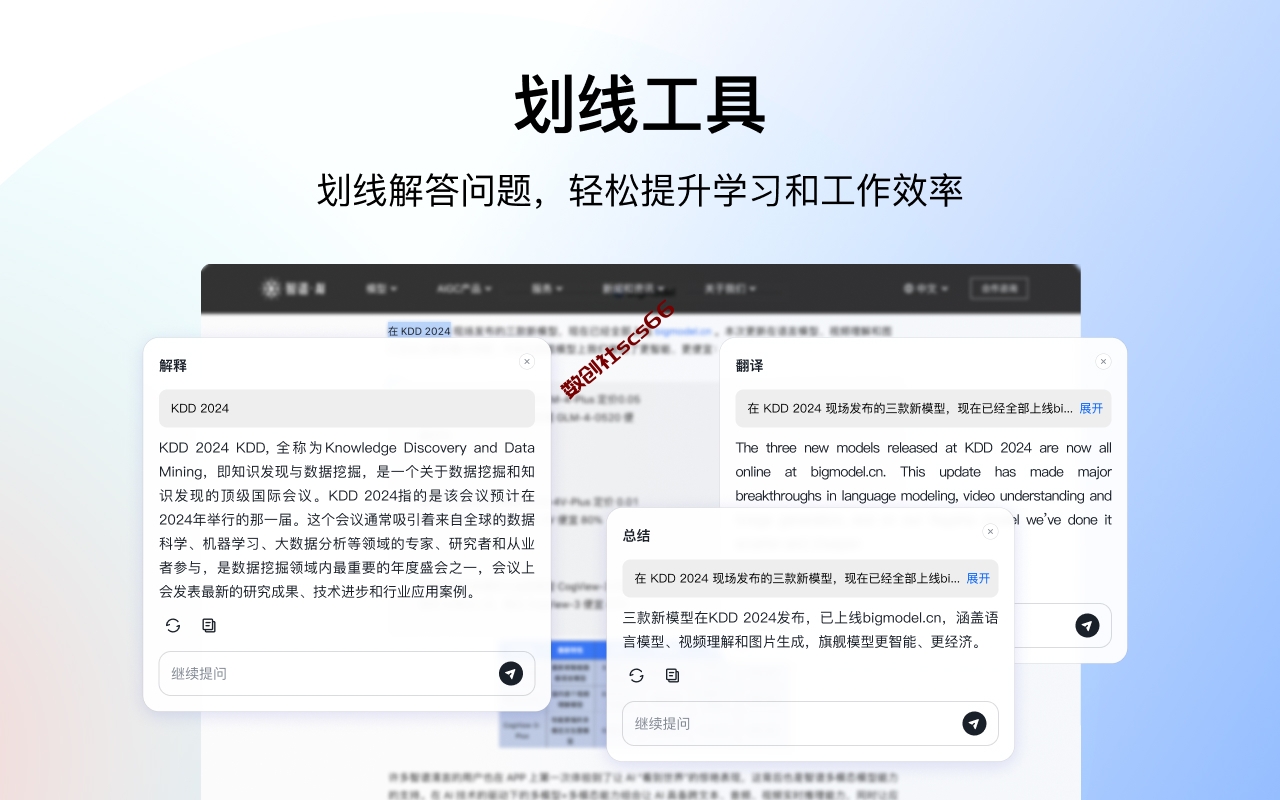Click the 翻译 panel title
Screen dimensions: 1280x800
[749, 366]
